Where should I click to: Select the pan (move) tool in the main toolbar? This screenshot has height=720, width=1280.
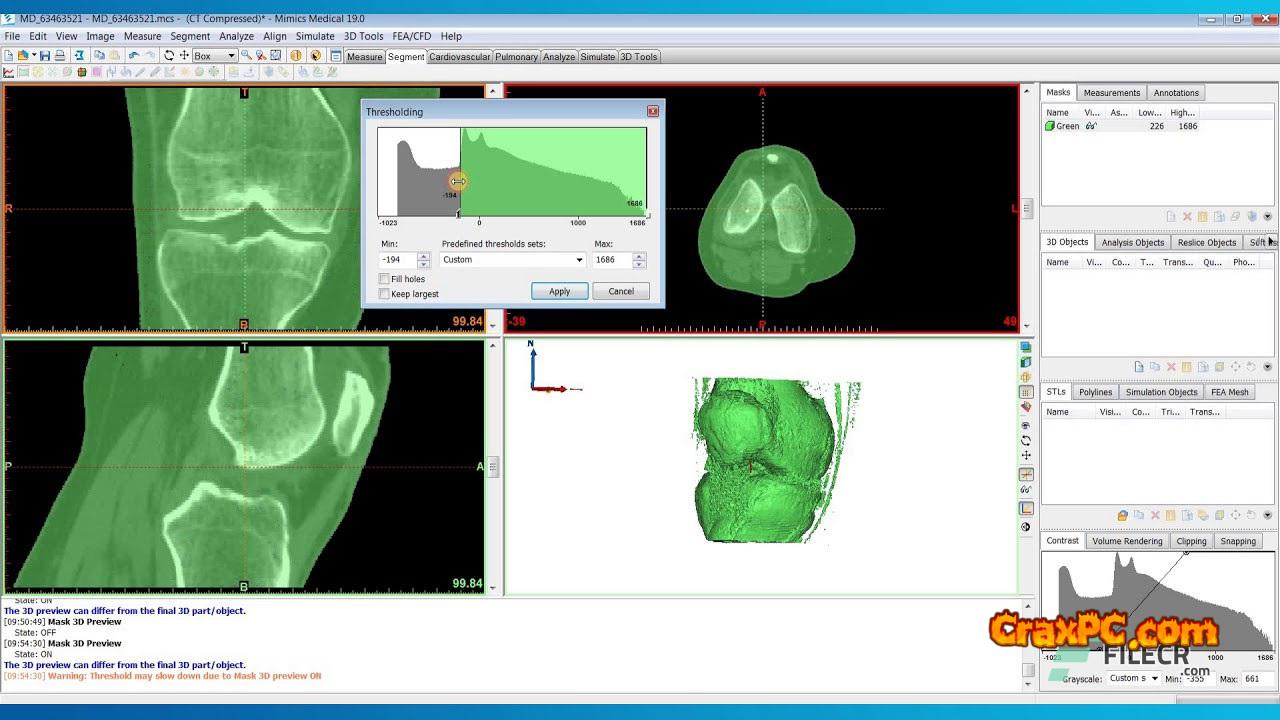click(x=184, y=56)
